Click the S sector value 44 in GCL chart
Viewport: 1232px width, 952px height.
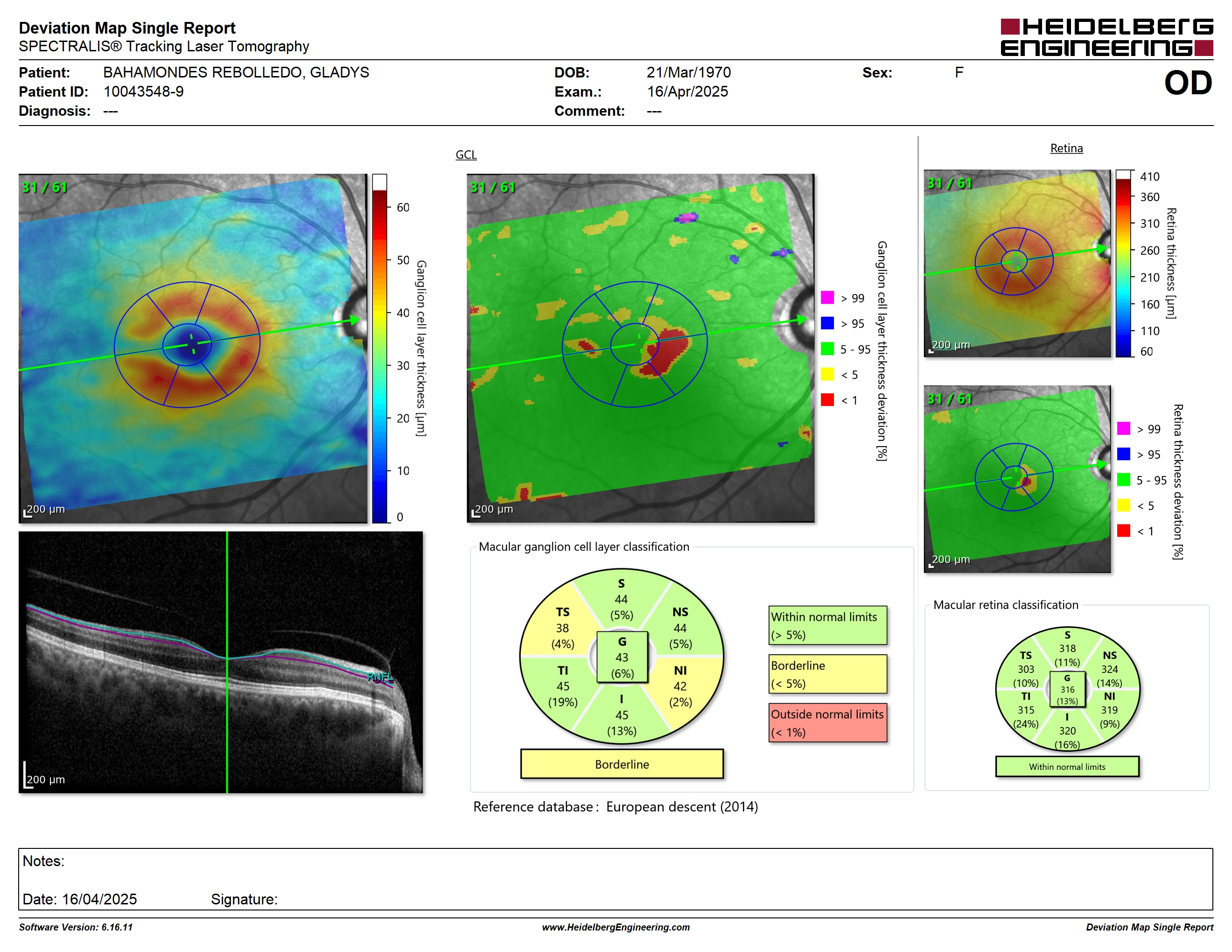[621, 600]
